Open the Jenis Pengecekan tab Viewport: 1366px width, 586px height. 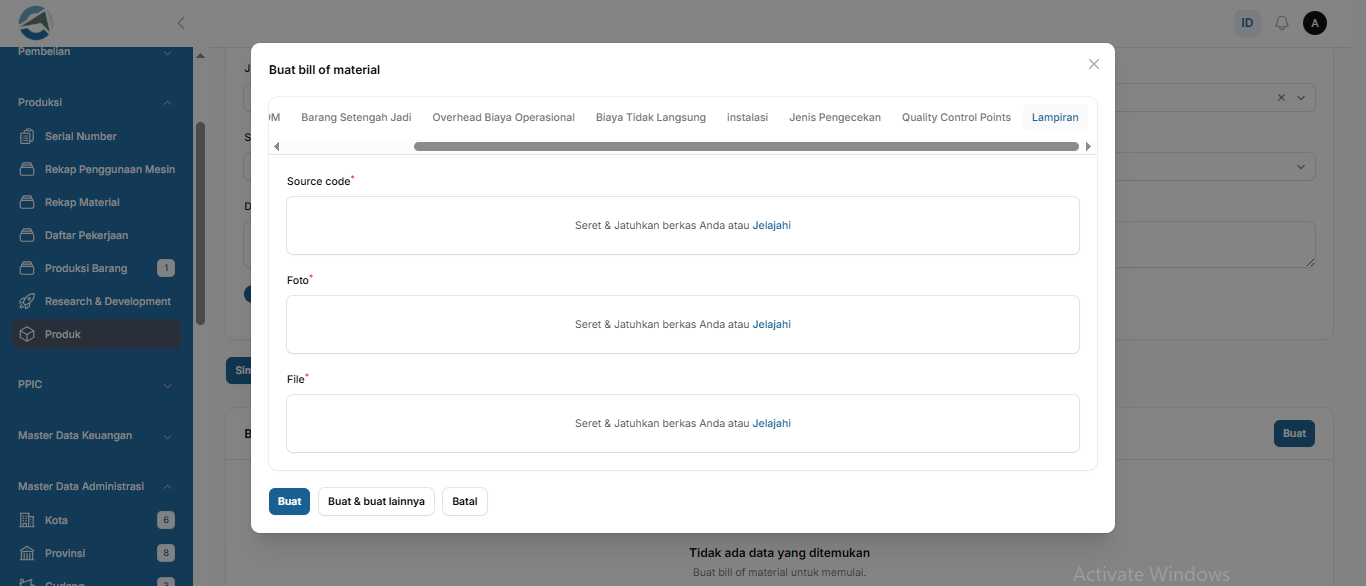(x=835, y=117)
